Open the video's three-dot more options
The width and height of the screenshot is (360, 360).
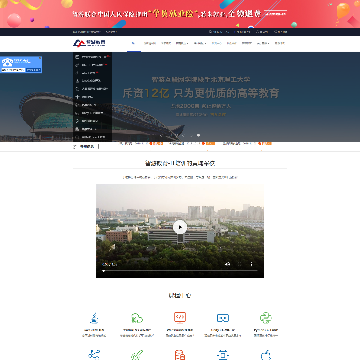pyautogui.click(x=251, y=264)
